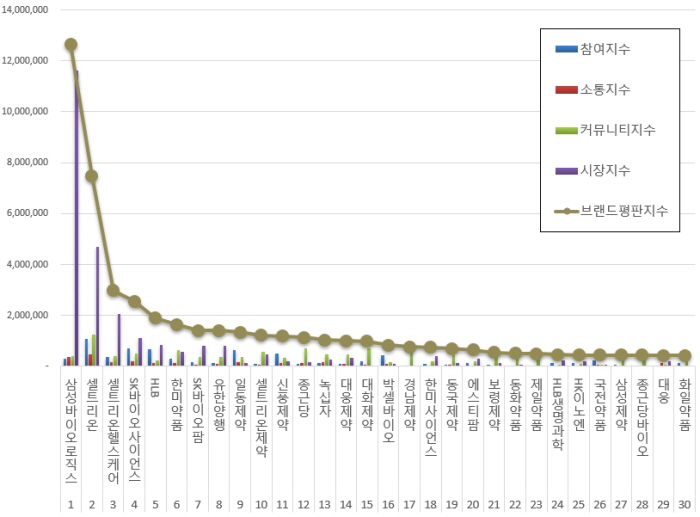Viewport: 700px width, 517px height.
Task: Select the 삼성바이오로직스 axis label
Action: 71,431
